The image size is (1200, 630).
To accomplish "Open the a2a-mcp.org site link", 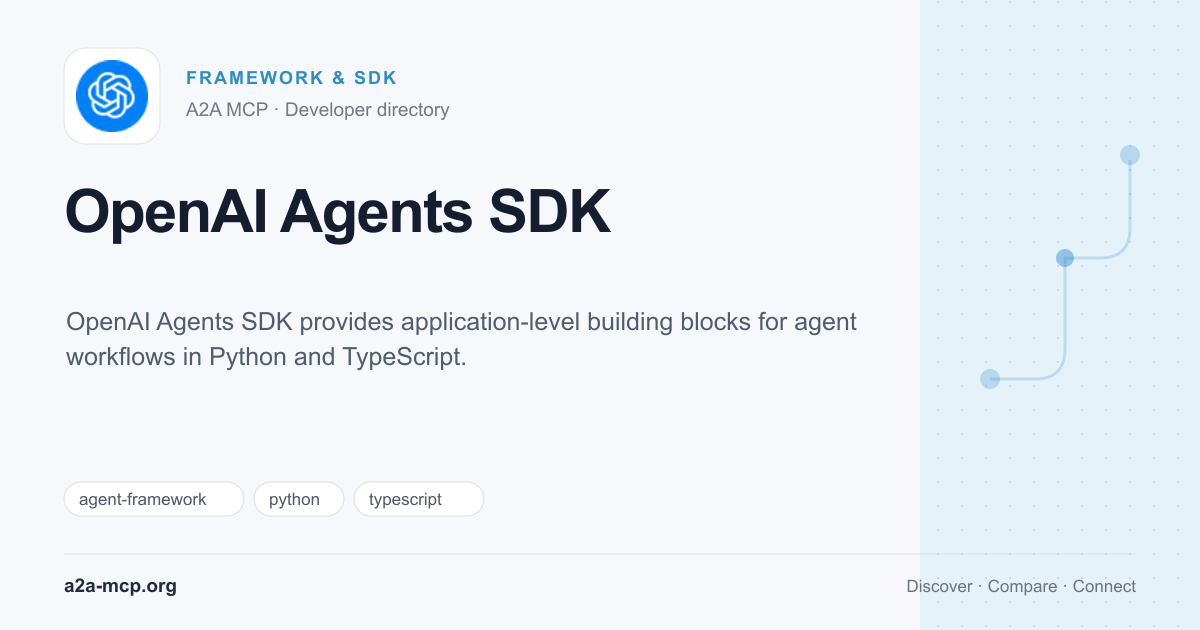I will pos(120,586).
